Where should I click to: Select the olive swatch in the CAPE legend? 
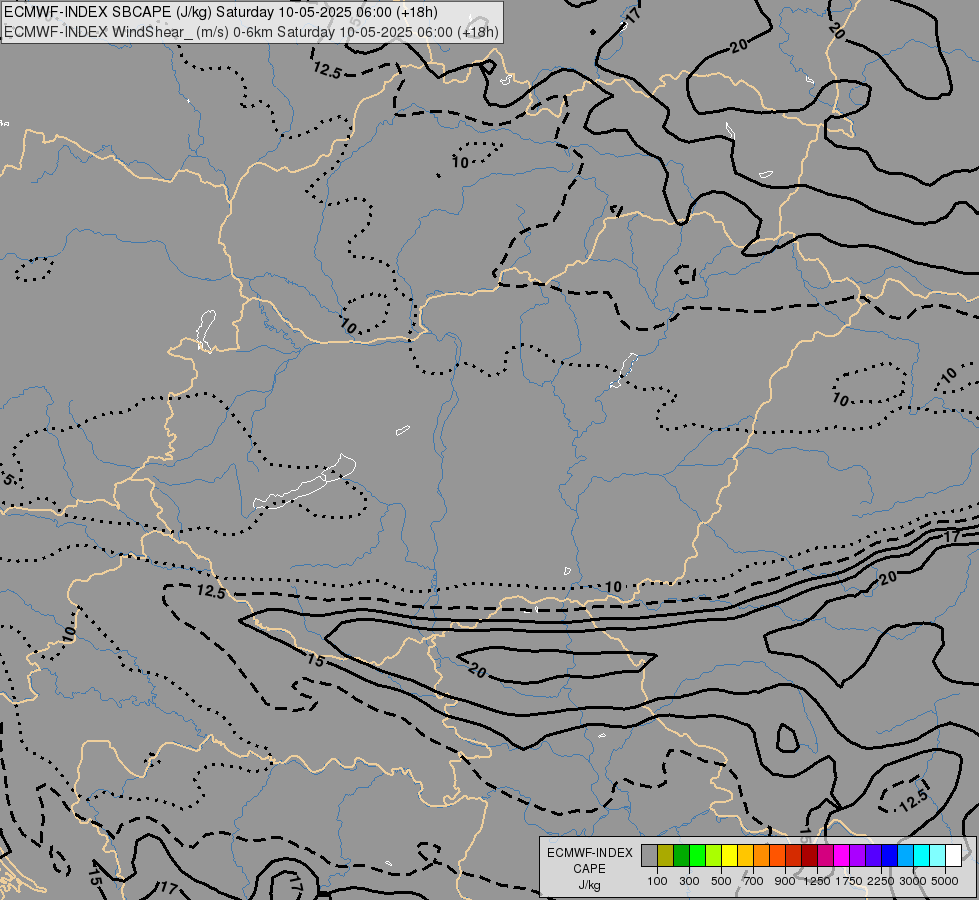pyautogui.click(x=666, y=856)
